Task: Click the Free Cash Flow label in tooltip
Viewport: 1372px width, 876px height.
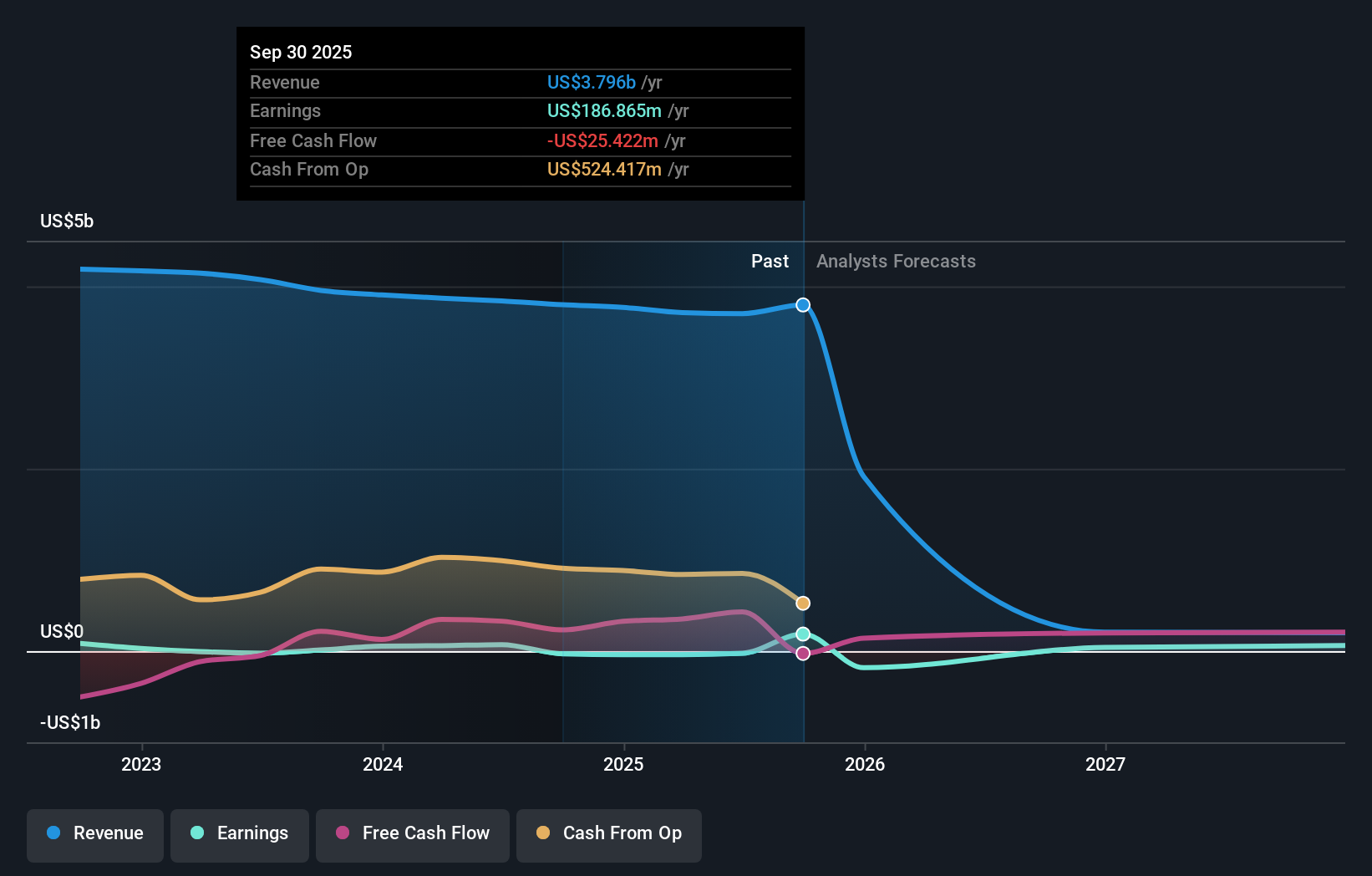Action: point(313,141)
